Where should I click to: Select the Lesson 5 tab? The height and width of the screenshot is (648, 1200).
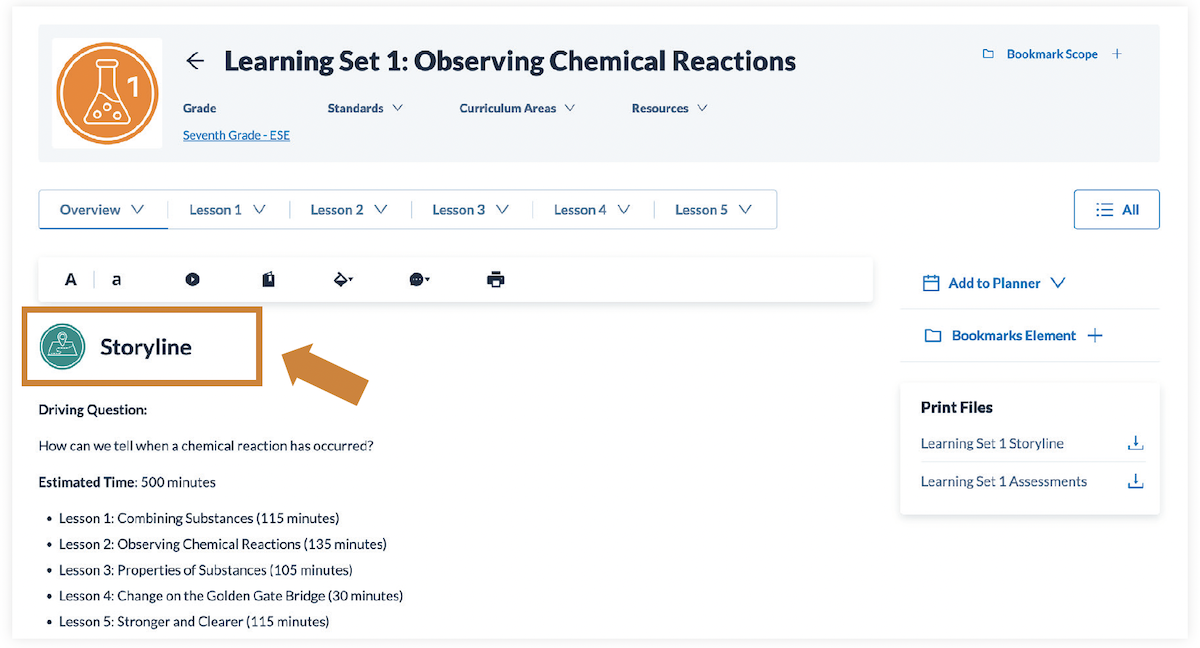[713, 210]
